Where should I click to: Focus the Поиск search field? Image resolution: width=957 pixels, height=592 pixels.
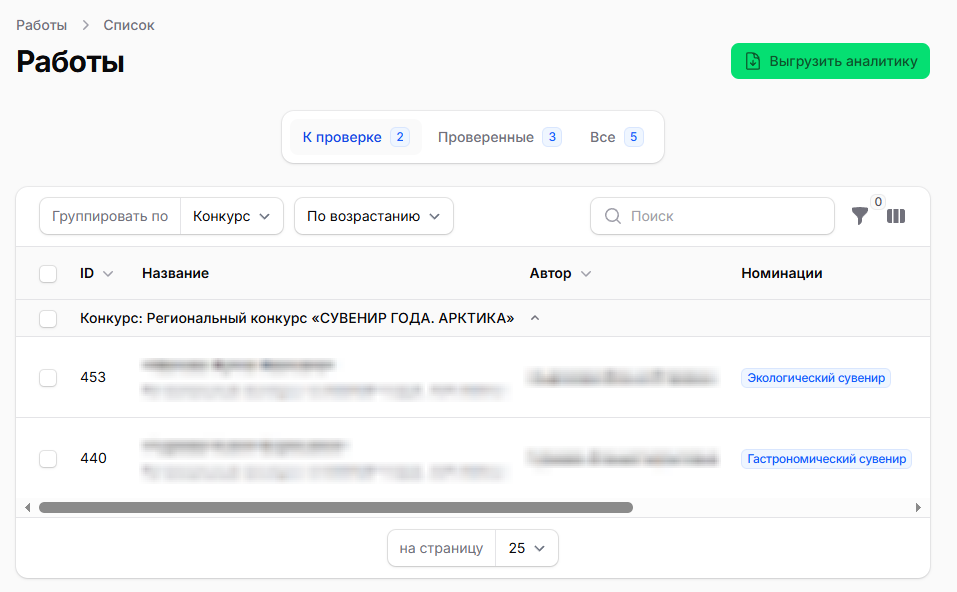712,216
